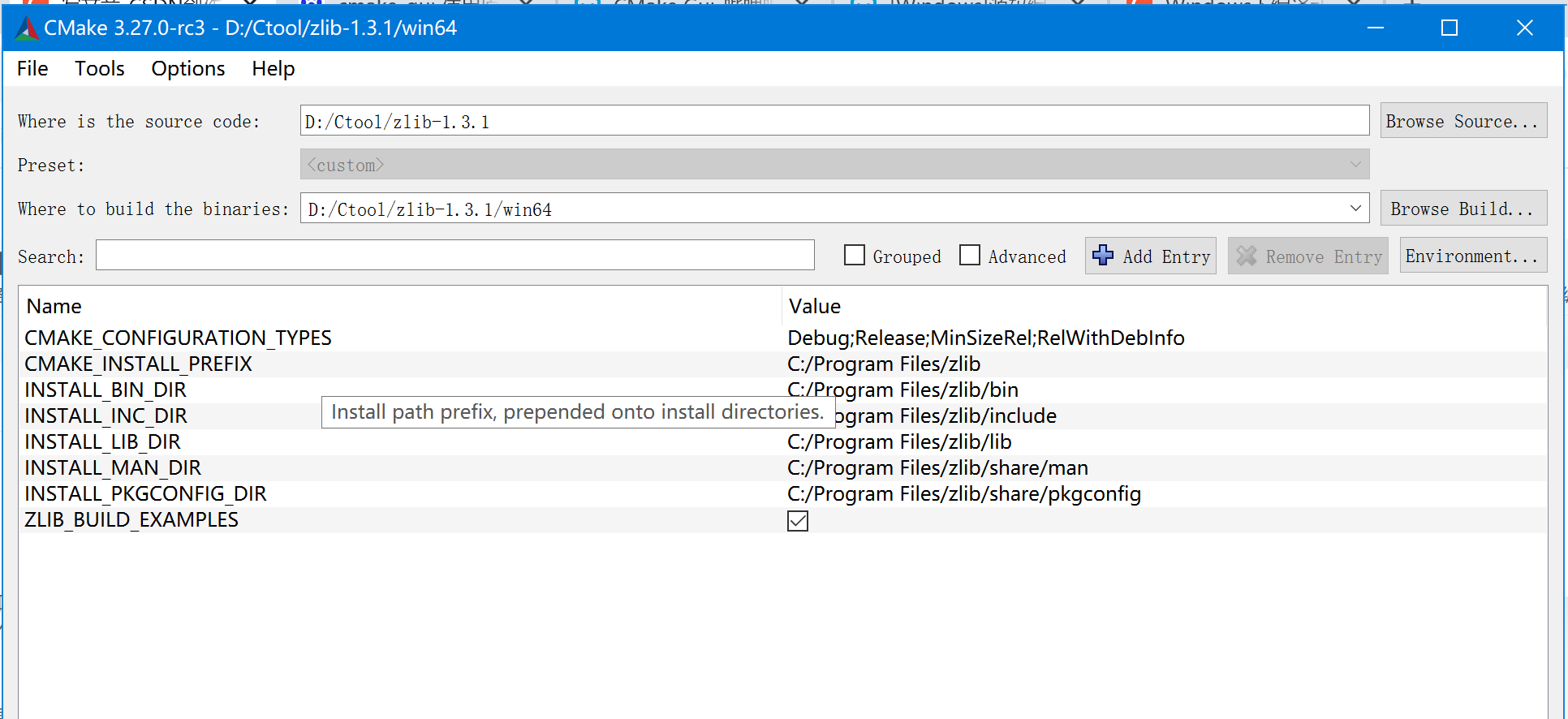Open the build binaries path dropdown

(1355, 209)
